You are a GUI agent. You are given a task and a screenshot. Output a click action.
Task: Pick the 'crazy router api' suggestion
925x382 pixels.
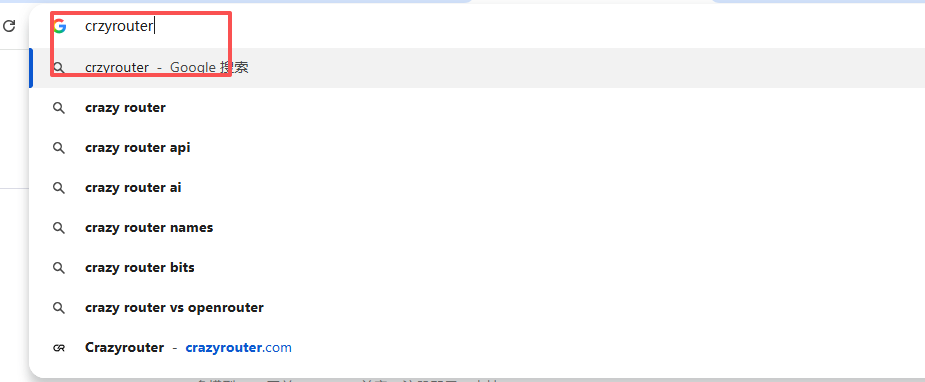pos(477,148)
